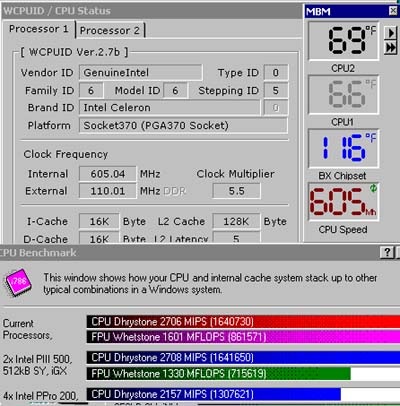This screenshot has width=400, height=406.
Task: Click the L2 Latency 5 field
Action: pyautogui.click(x=236, y=238)
